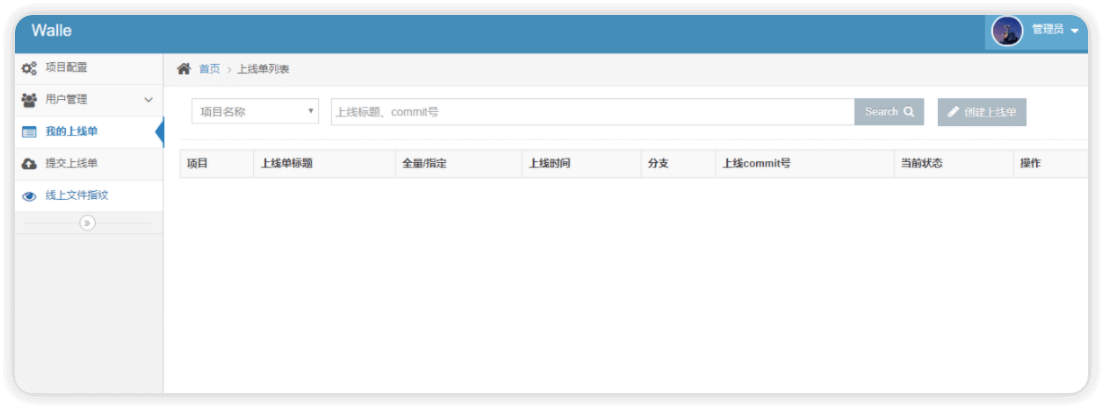1103x408 pixels.
Task: Open the 管理员 account dropdown arrow
Action: point(1074,30)
